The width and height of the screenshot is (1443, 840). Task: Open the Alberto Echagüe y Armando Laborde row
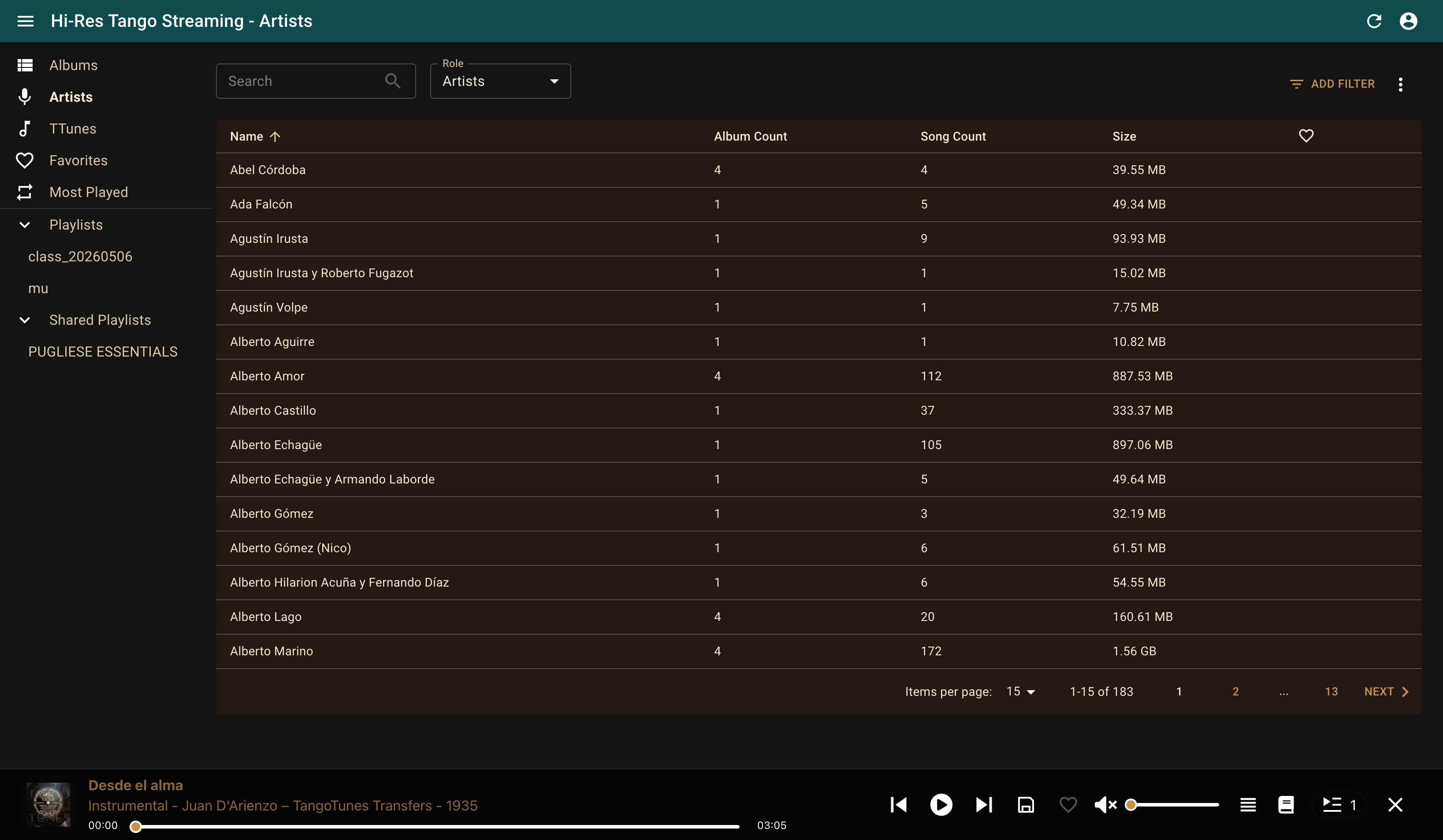pos(818,479)
